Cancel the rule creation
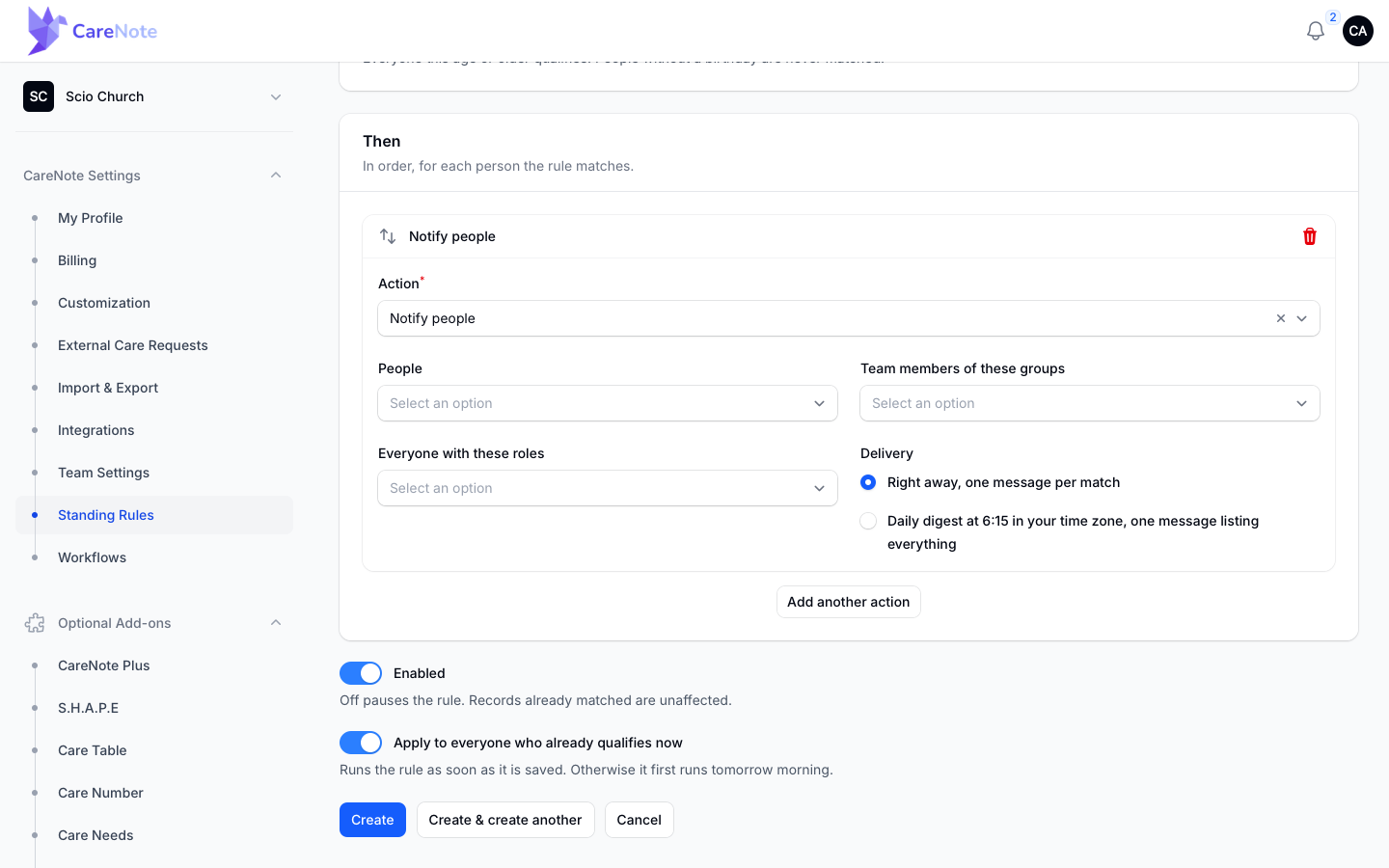1389x868 pixels. pos(640,820)
